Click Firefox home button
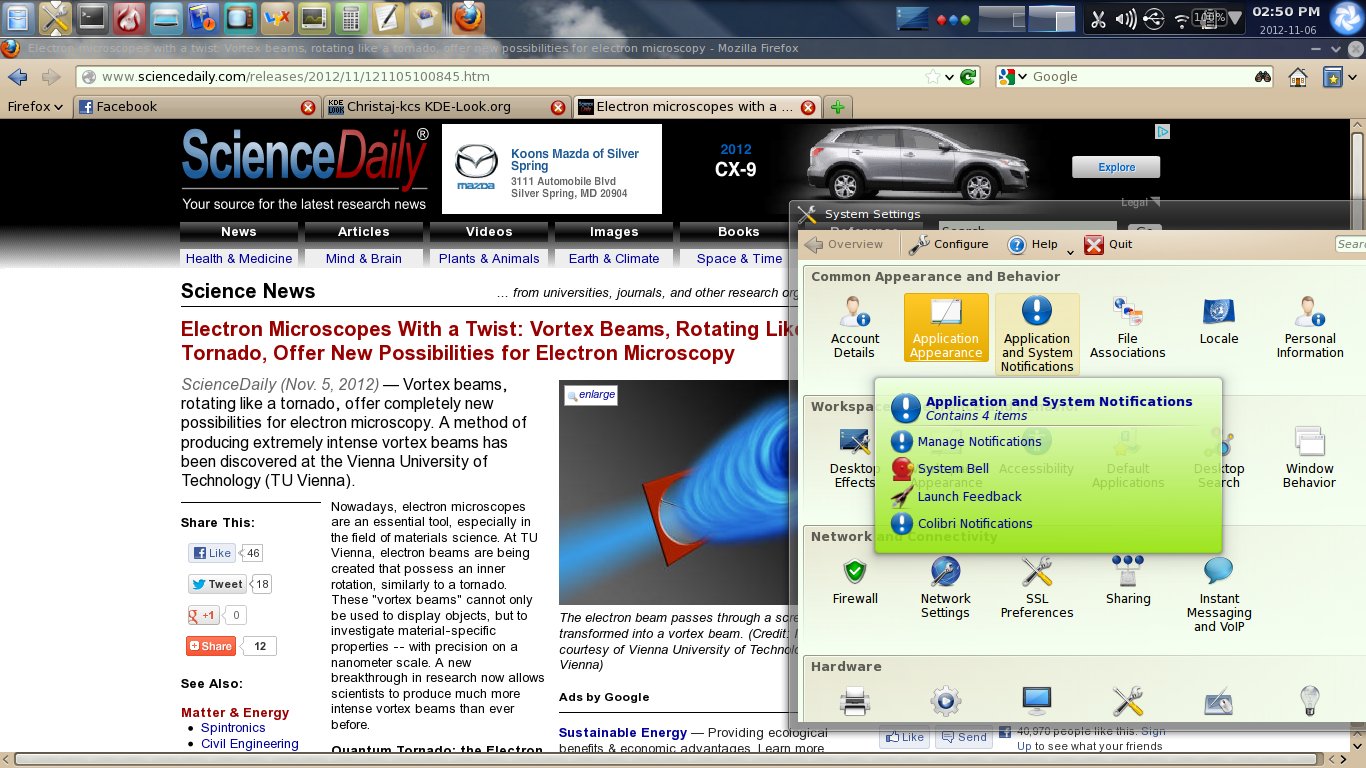Screen dimensions: 1366x768 pyautogui.click(x=1298, y=77)
